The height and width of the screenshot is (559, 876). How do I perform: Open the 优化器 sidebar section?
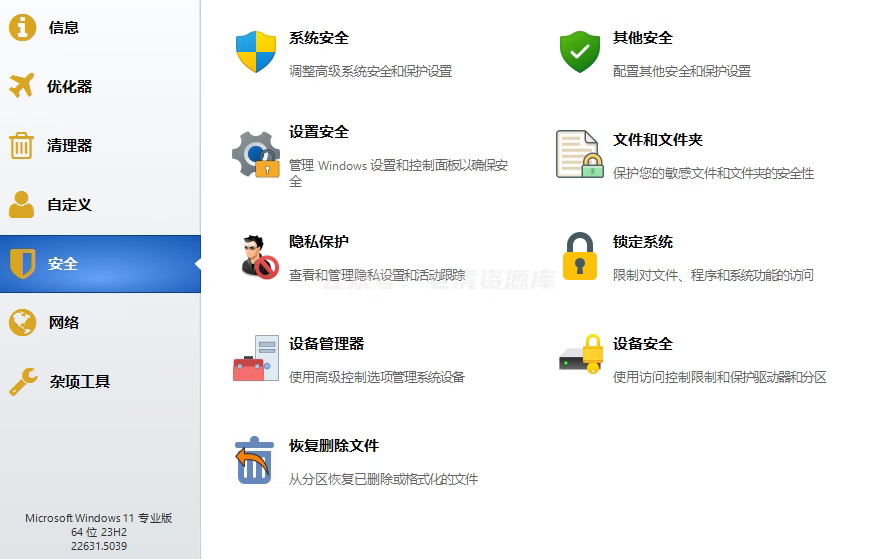coord(69,87)
